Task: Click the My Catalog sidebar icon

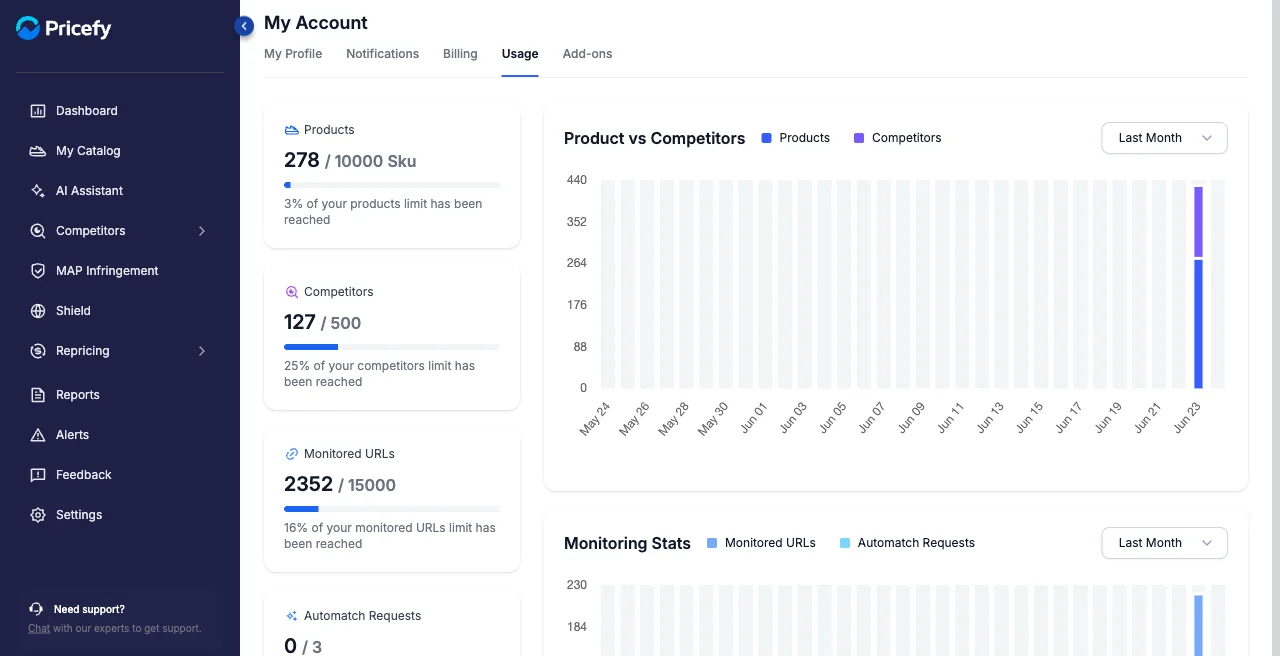Action: pos(38,151)
